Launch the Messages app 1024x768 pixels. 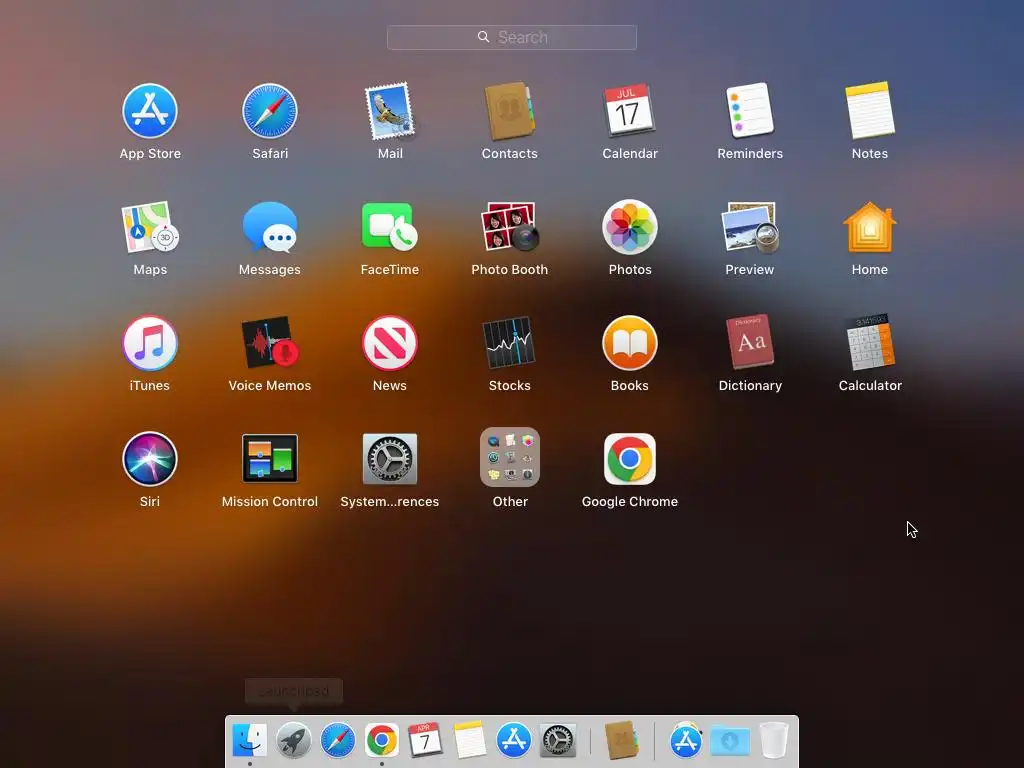(270, 227)
